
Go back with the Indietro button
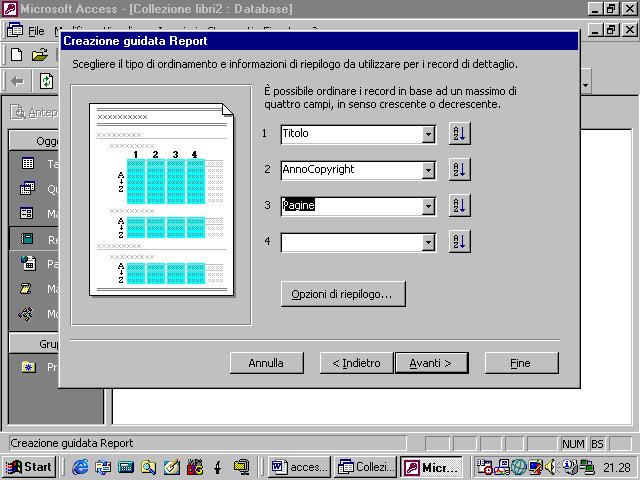356,363
